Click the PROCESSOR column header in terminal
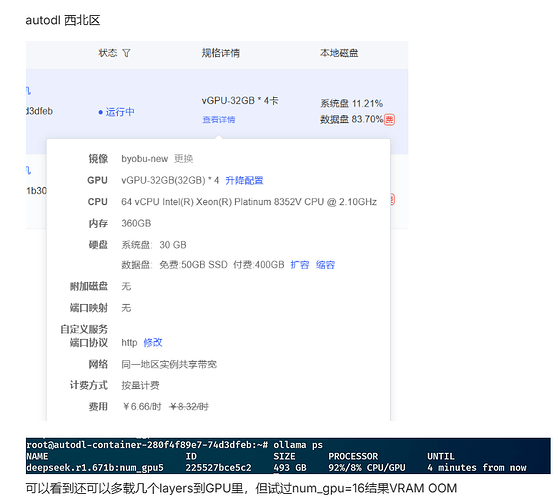 pyautogui.click(x=353, y=457)
